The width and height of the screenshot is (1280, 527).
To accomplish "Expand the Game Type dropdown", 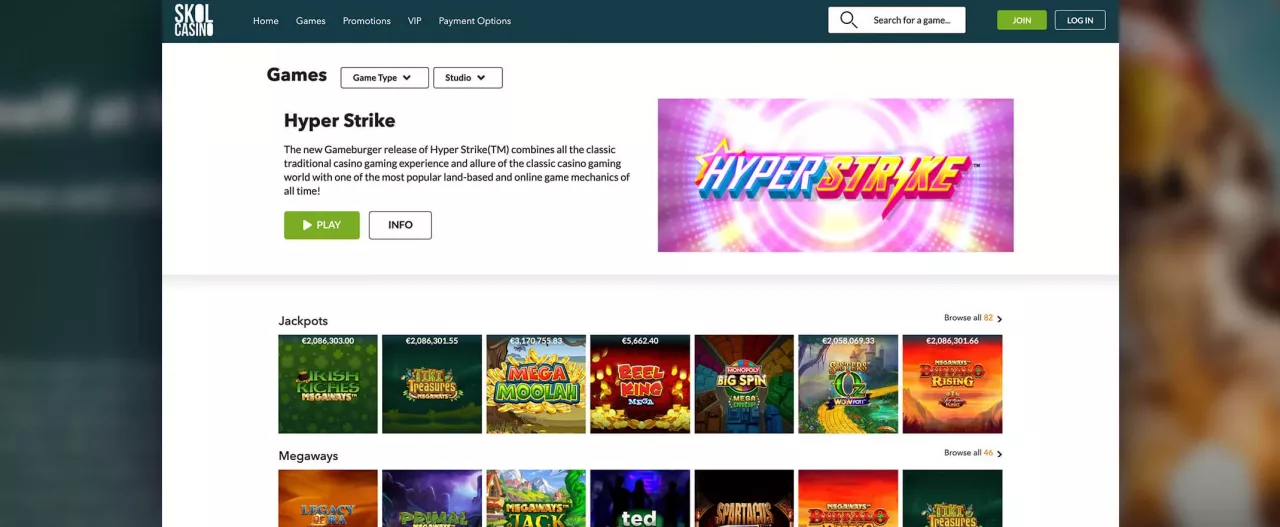I will 384,78.
